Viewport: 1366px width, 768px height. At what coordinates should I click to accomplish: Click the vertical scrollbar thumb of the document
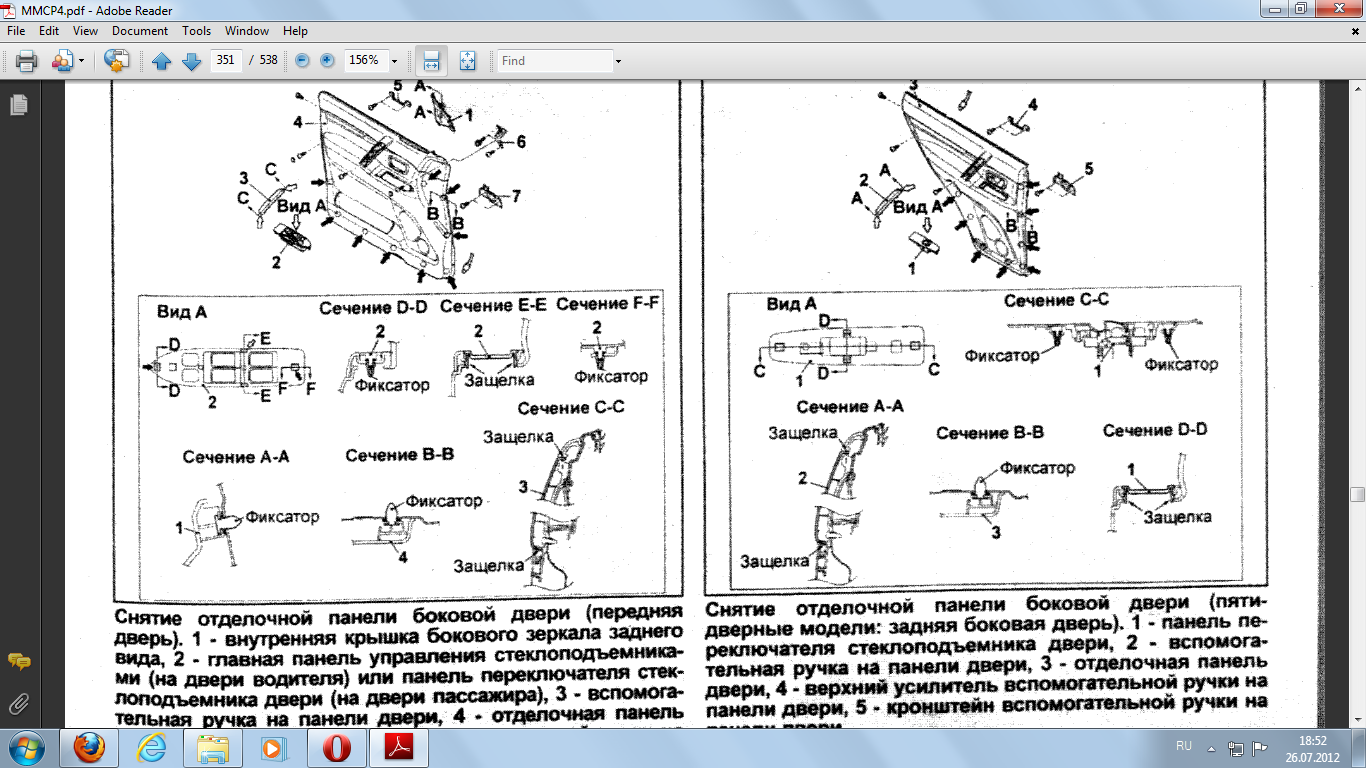(1357, 494)
